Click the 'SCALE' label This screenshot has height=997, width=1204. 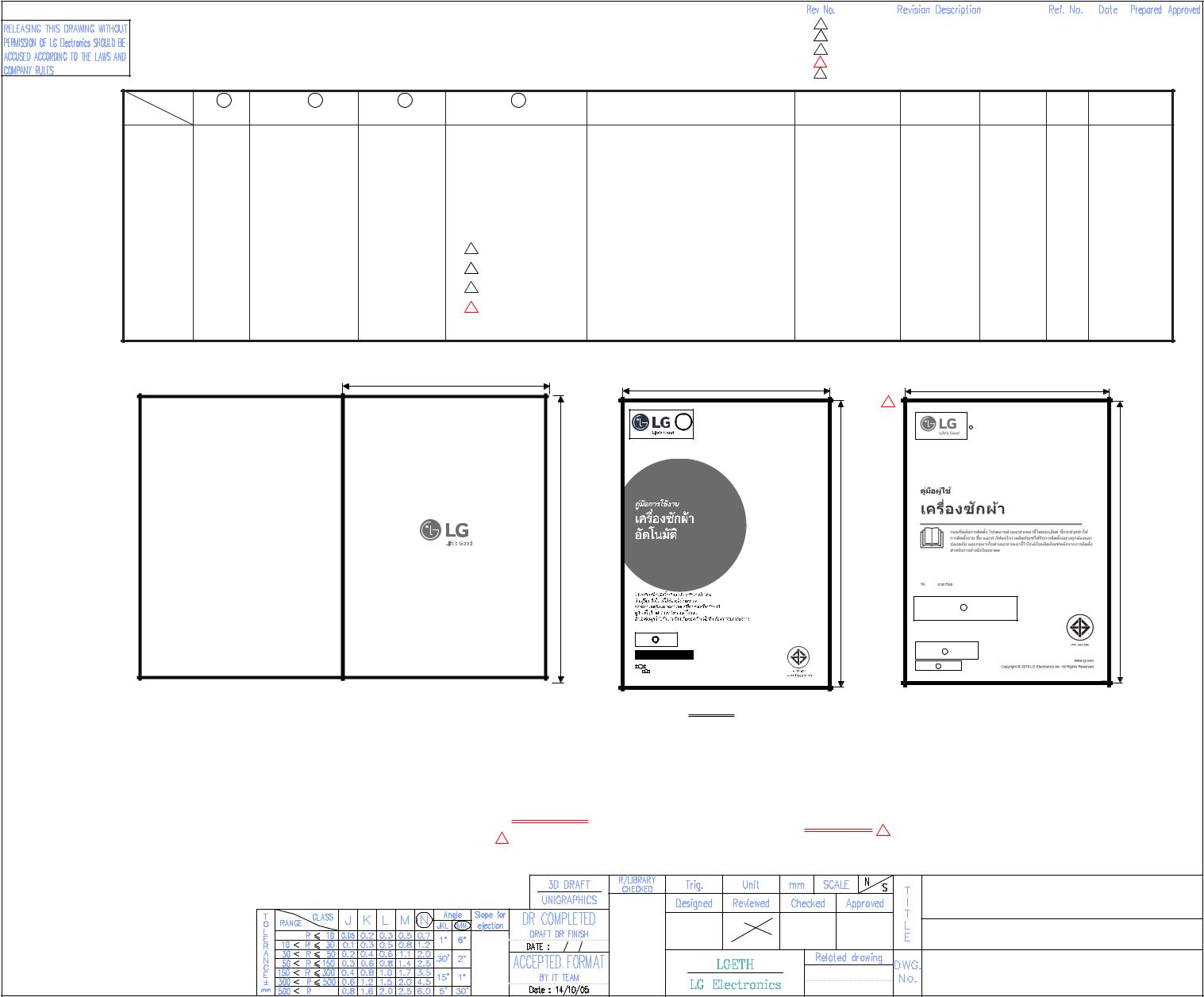click(x=836, y=885)
